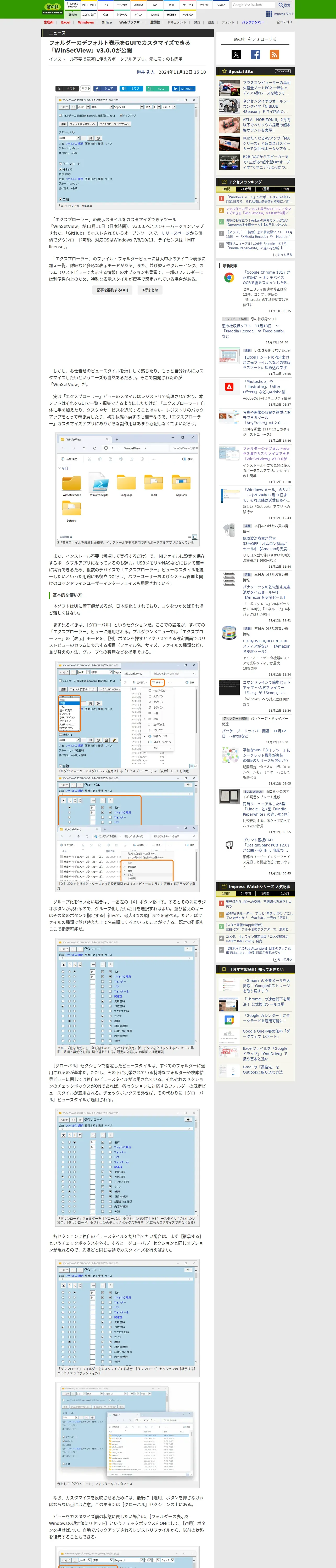Select the Excel category link

click(x=66, y=22)
